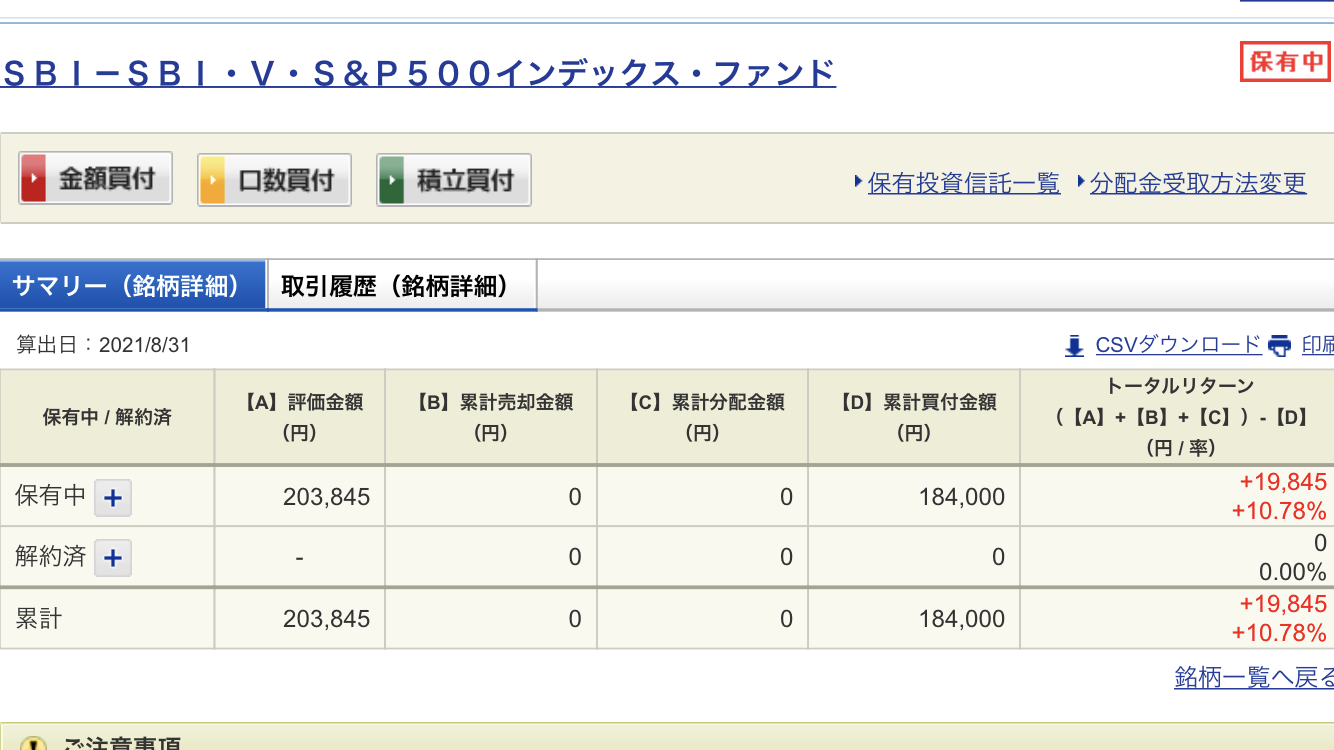Click 203,845 in the 累計 row
This screenshot has width=1334, height=750.
pos(326,619)
